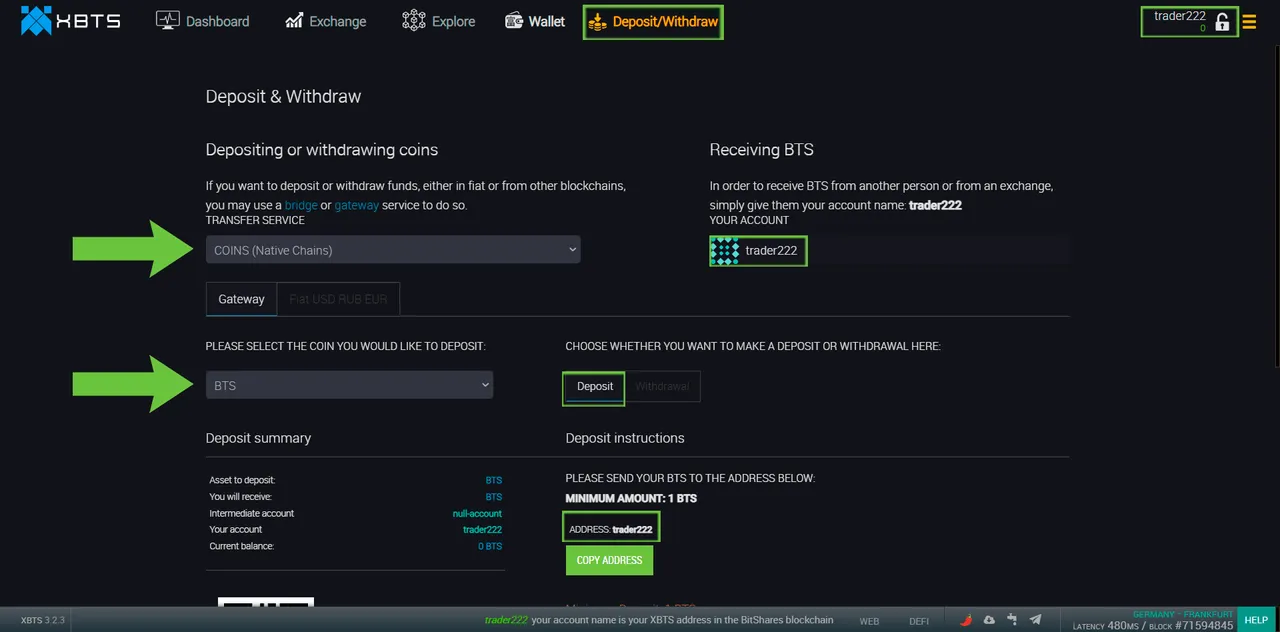
Task: Click the Deposit/Withdraw coins icon
Action: [x=597, y=21]
